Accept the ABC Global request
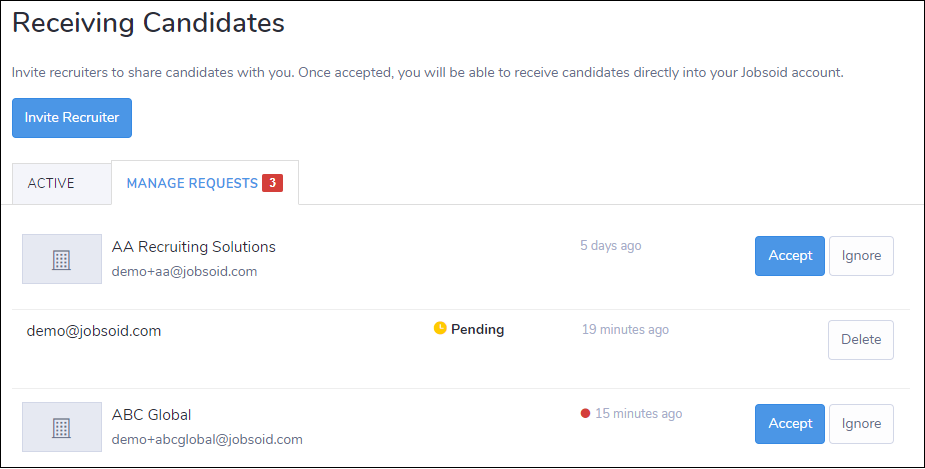Screen dimensions: 925x469 point(789,424)
